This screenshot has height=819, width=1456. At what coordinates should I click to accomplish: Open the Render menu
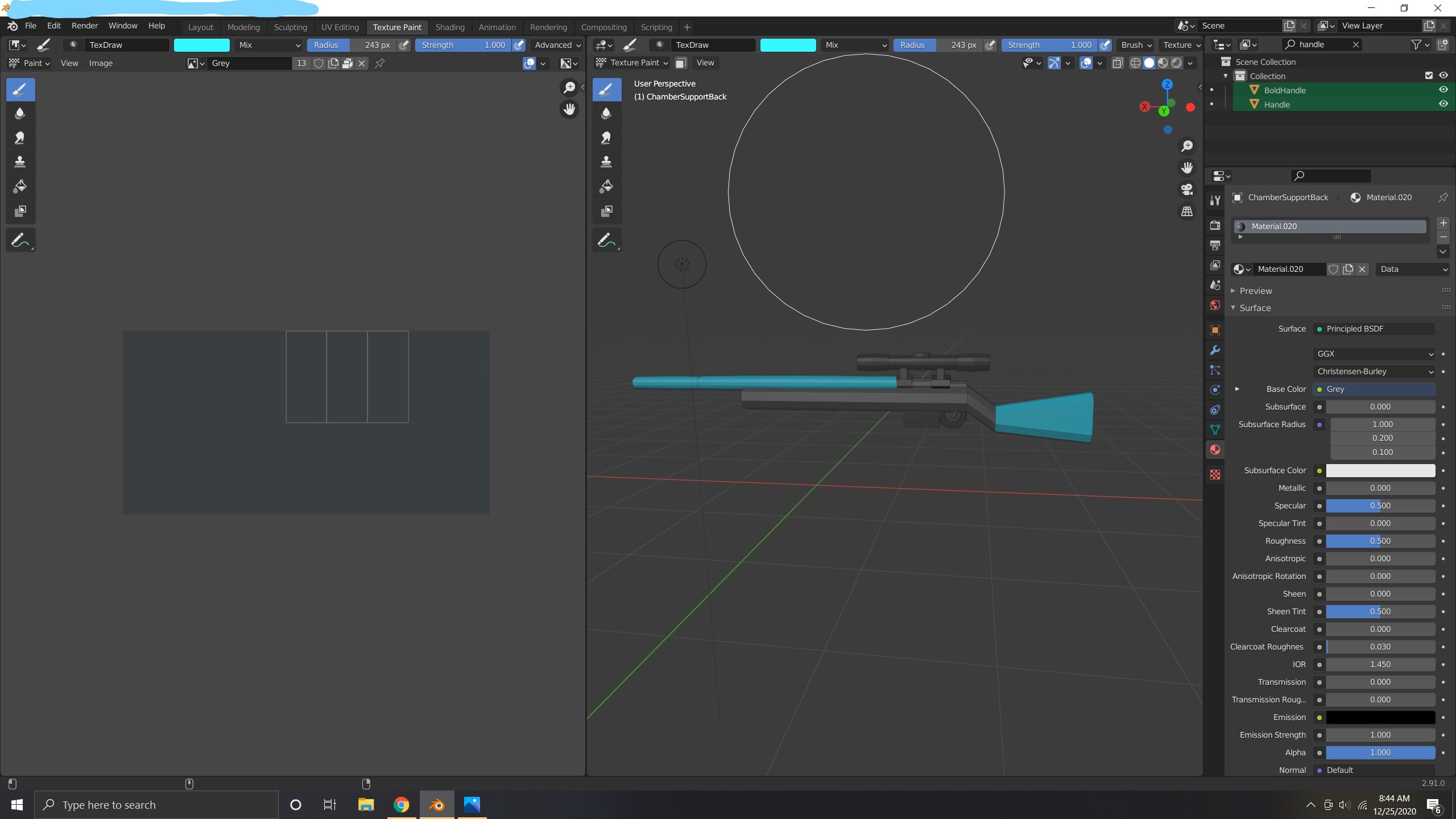[84, 26]
